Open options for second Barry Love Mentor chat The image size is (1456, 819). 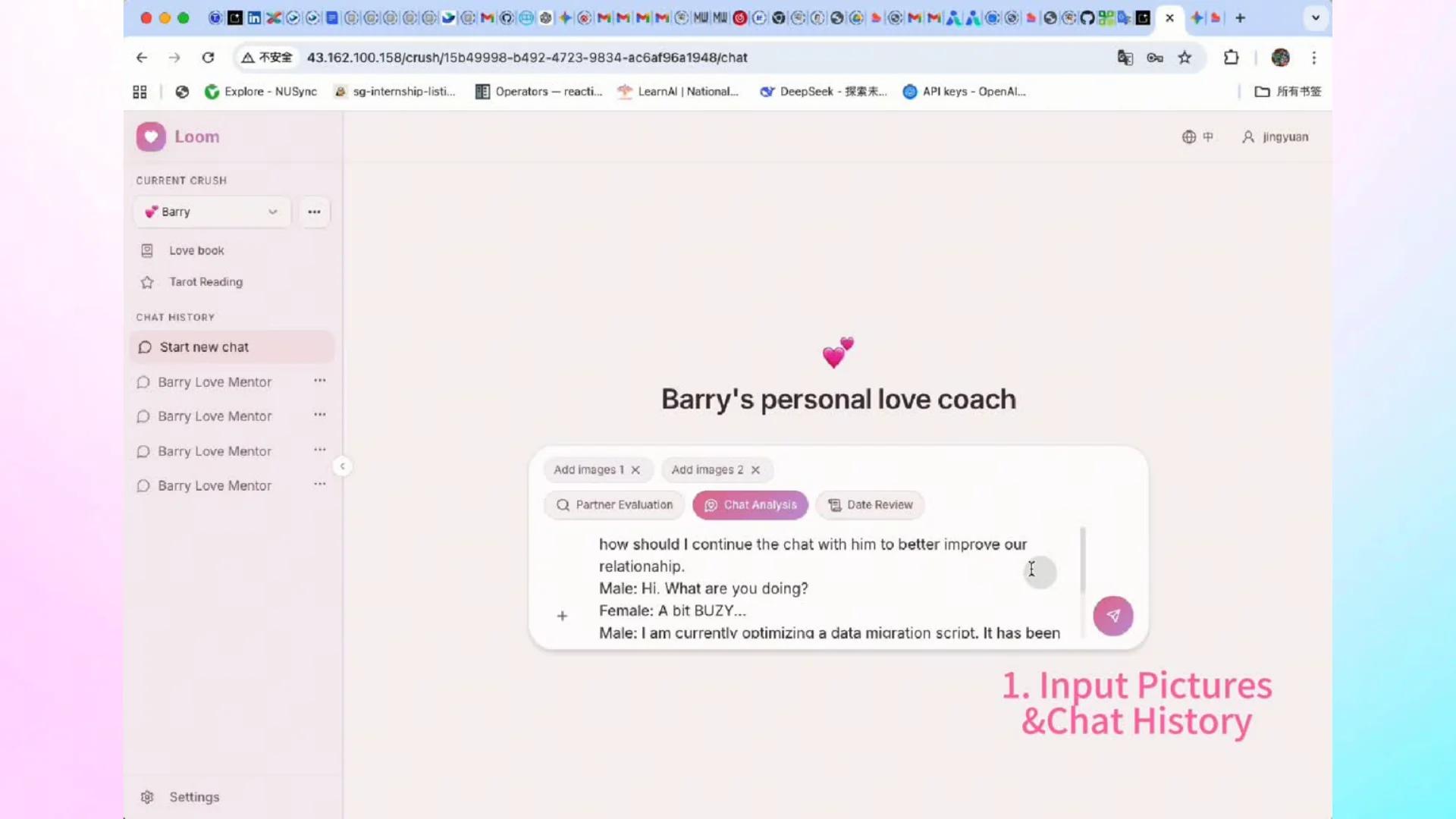click(x=320, y=415)
